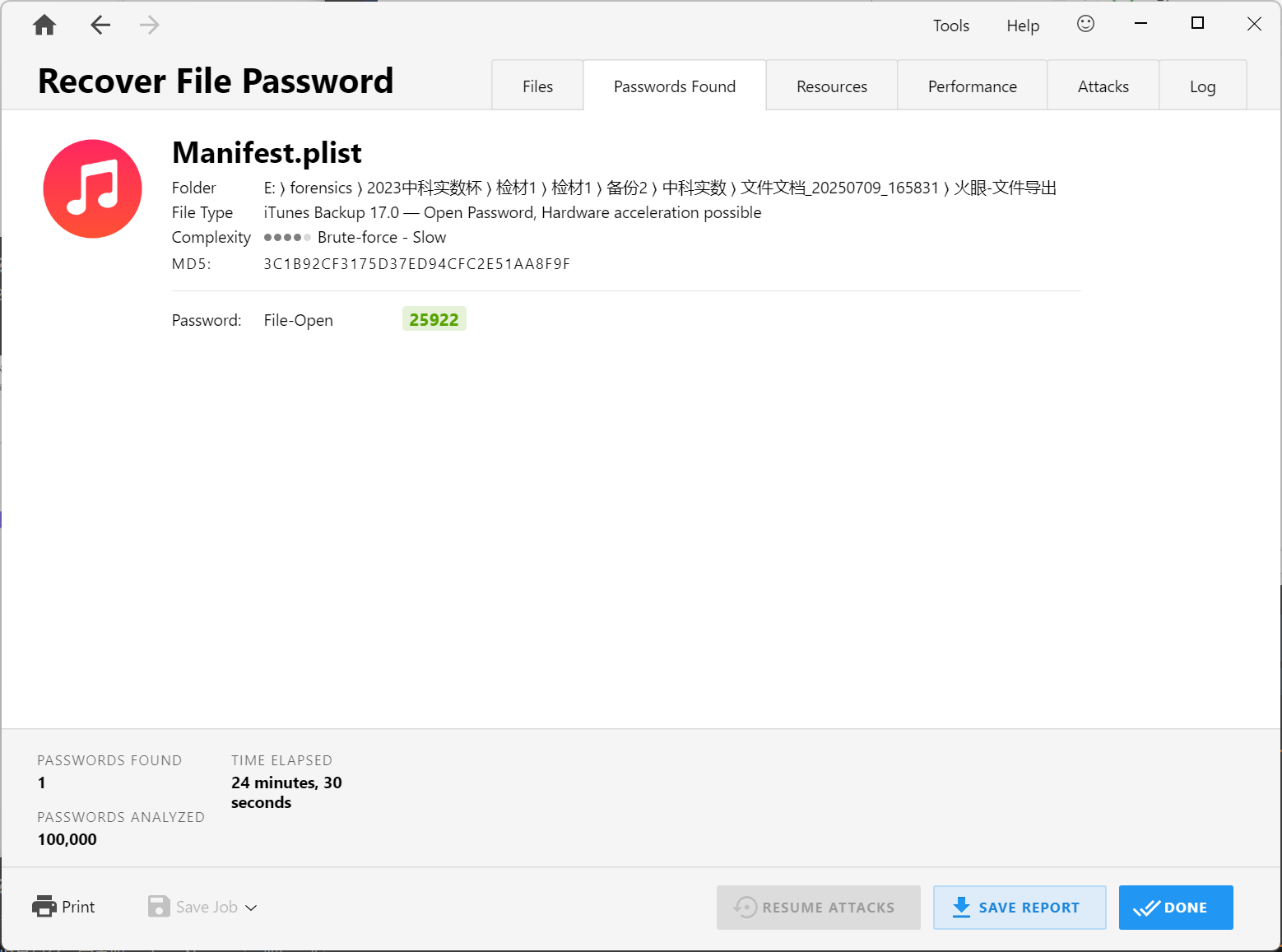View the Log tab
This screenshot has height=952, width=1282.
pyautogui.click(x=1202, y=86)
